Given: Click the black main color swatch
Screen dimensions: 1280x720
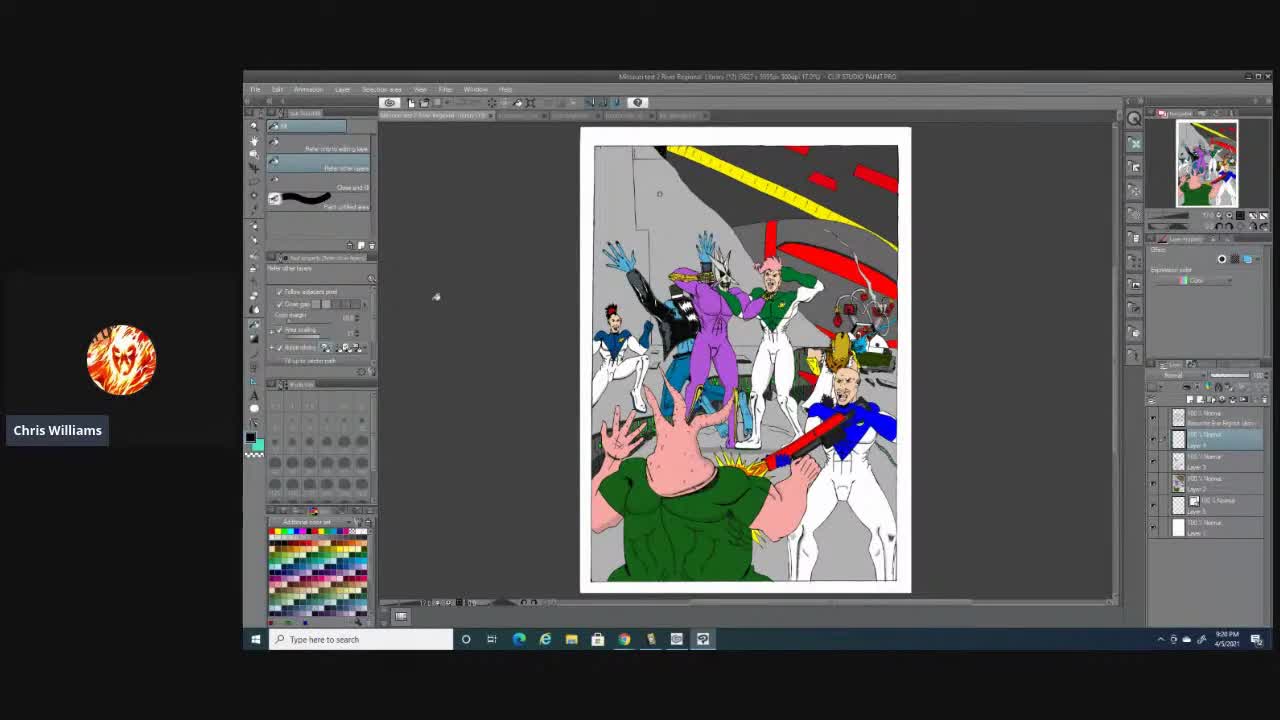Looking at the screenshot, I should (251, 438).
